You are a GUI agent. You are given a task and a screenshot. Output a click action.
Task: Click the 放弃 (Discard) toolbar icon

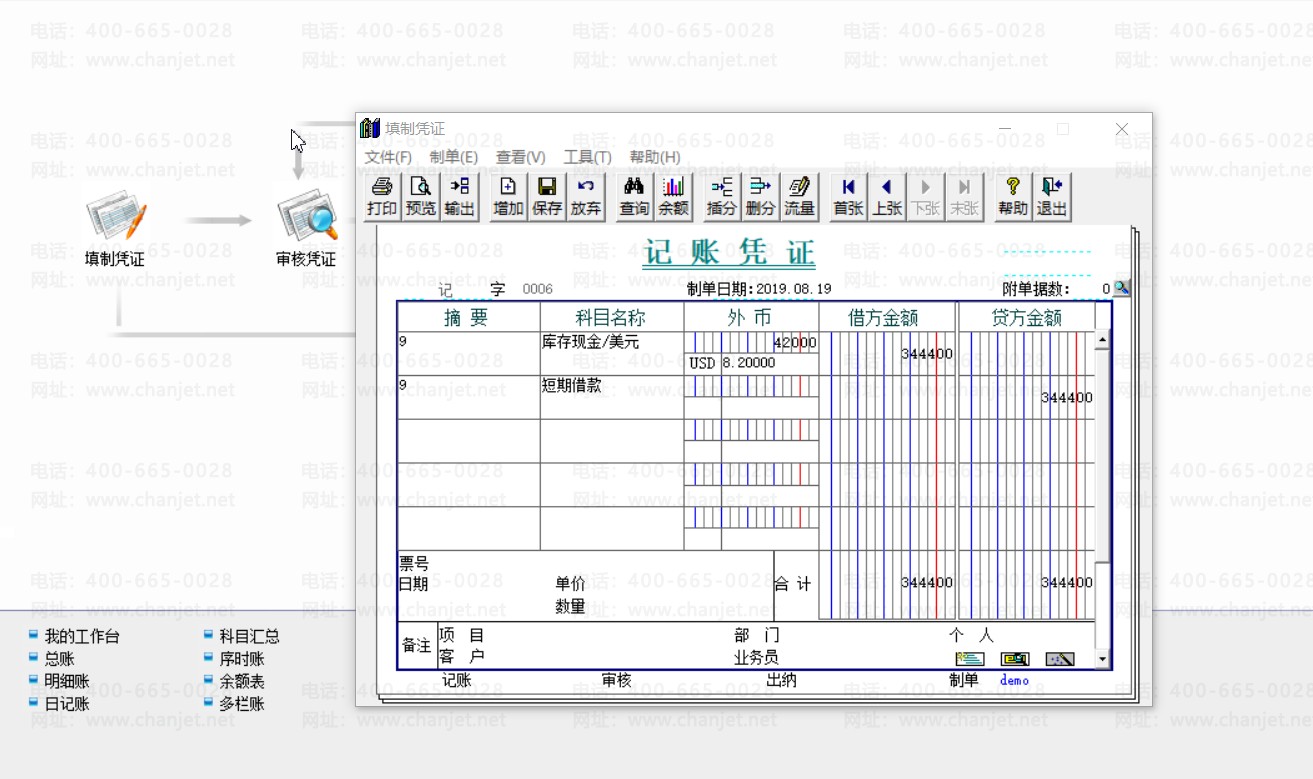(x=586, y=196)
